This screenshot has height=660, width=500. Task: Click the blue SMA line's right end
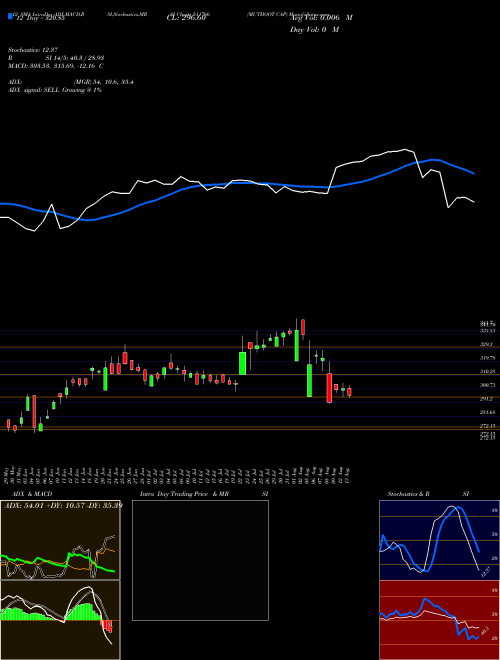[474, 173]
